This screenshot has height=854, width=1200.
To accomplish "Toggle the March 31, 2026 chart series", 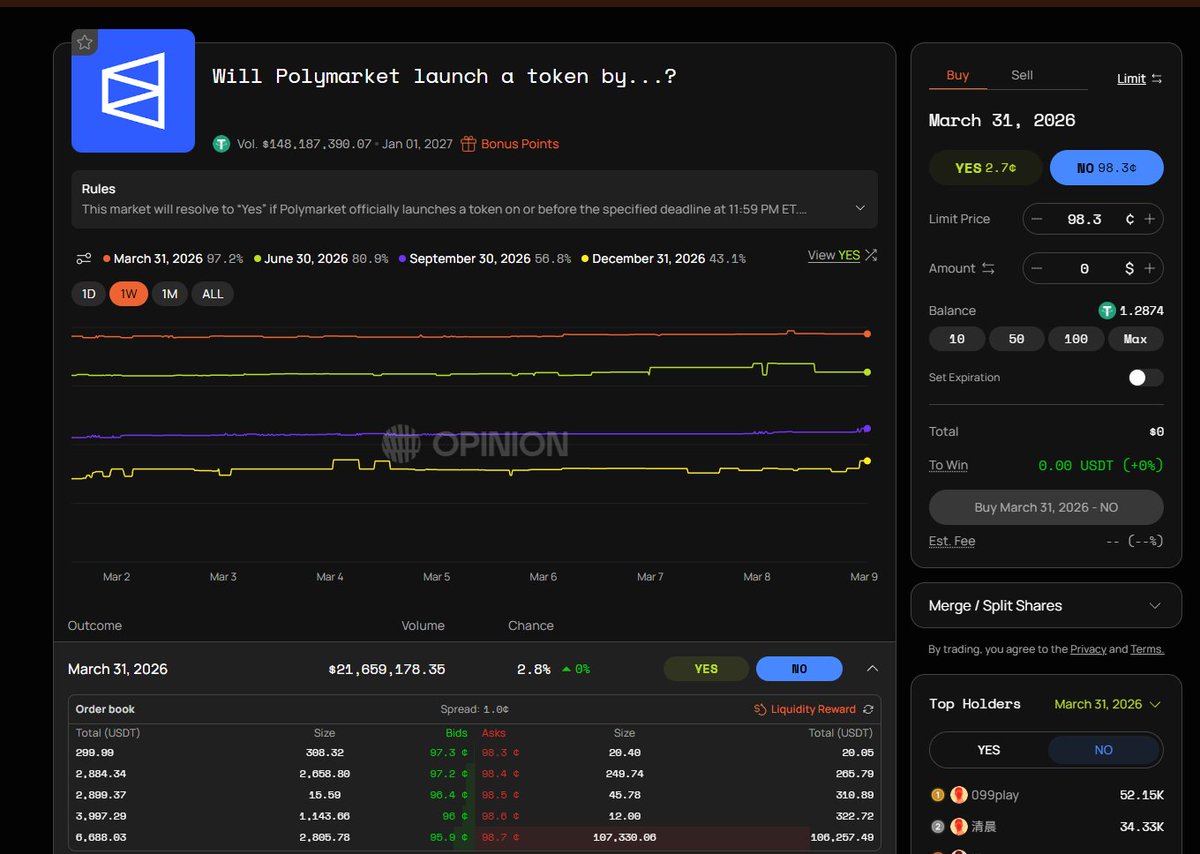I will [158, 259].
